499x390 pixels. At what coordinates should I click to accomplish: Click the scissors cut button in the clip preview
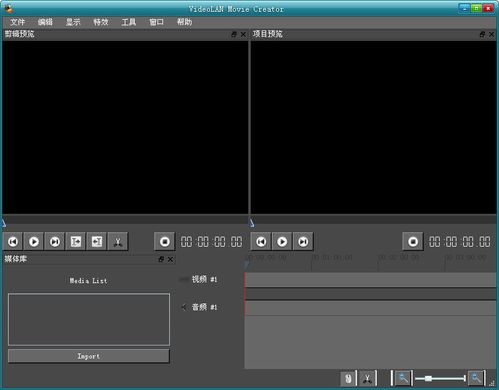click(118, 241)
